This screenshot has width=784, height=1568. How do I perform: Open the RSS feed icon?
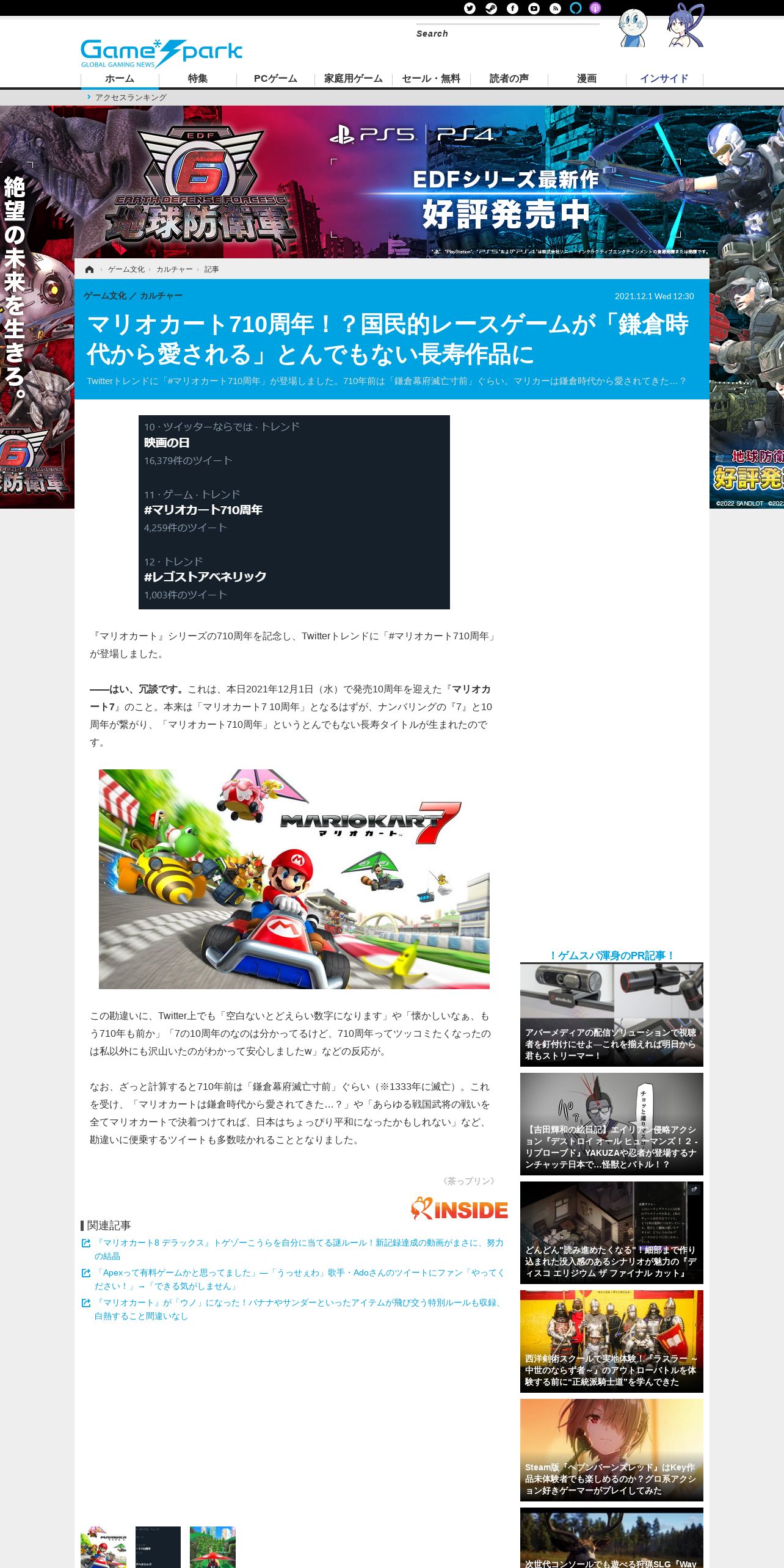click(x=555, y=8)
